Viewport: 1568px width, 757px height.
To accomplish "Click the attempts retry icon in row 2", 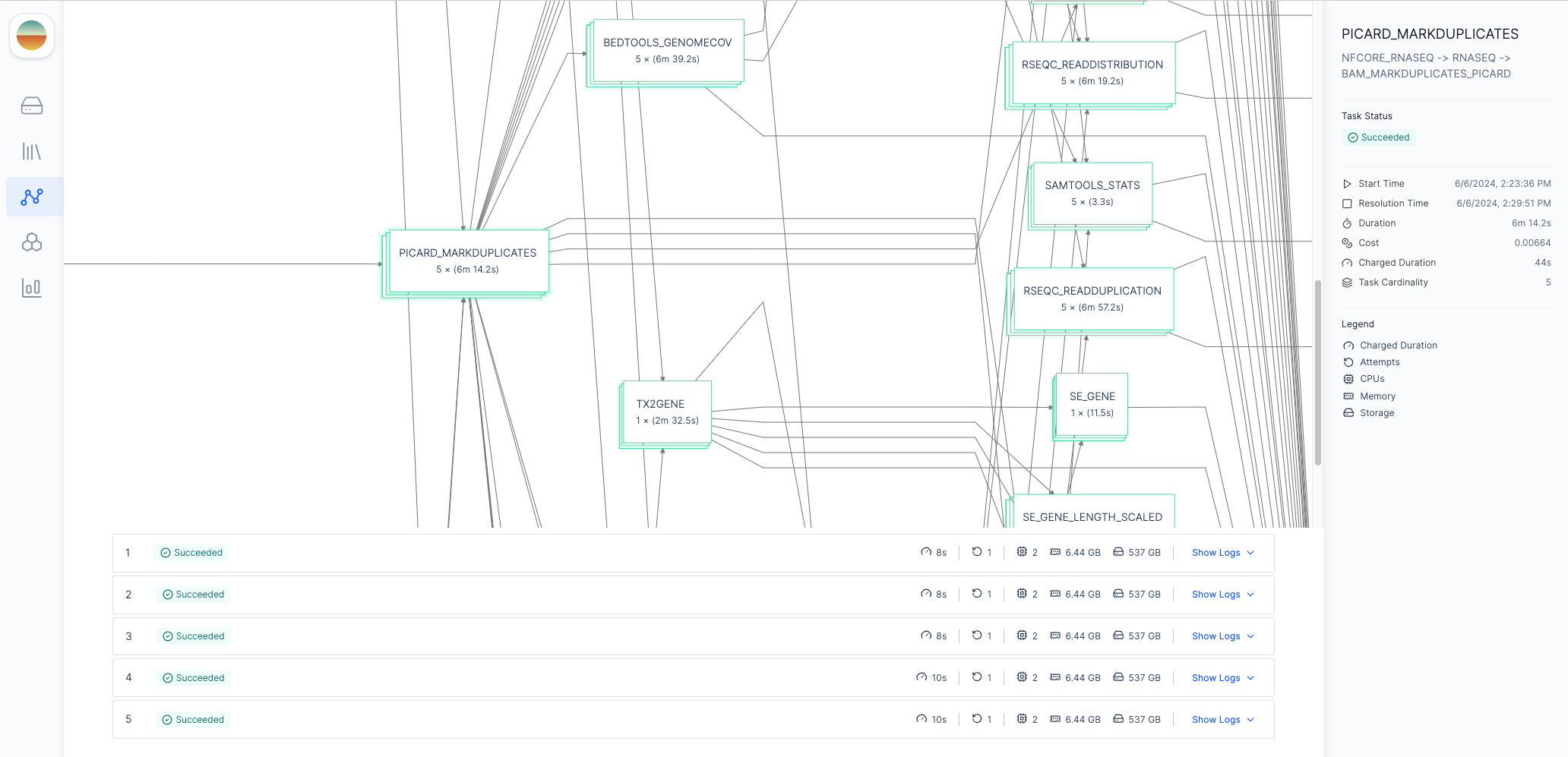I will coord(977,594).
